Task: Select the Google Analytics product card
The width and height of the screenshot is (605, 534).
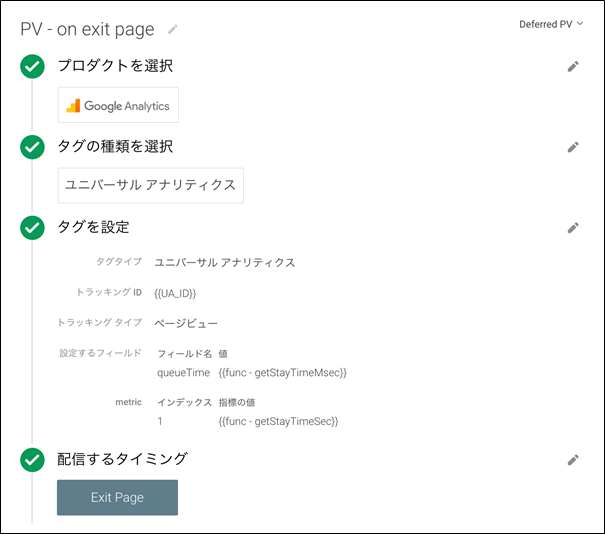Action: [118, 105]
